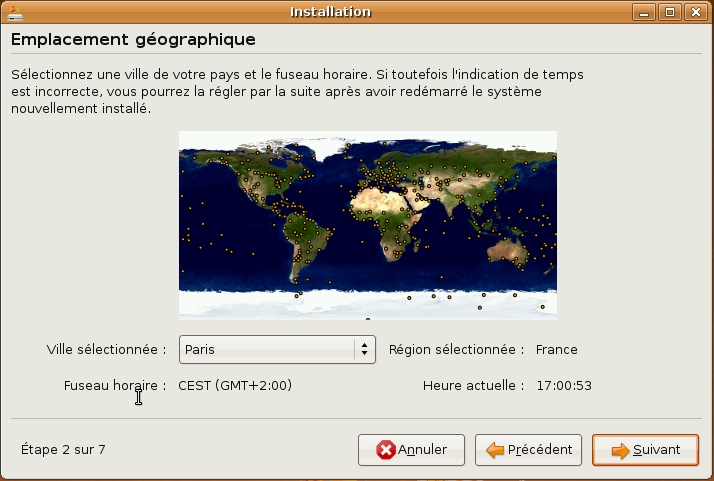714x481 pixels.
Task: Minimize the Installation window
Action: pyautogui.click(x=643, y=12)
